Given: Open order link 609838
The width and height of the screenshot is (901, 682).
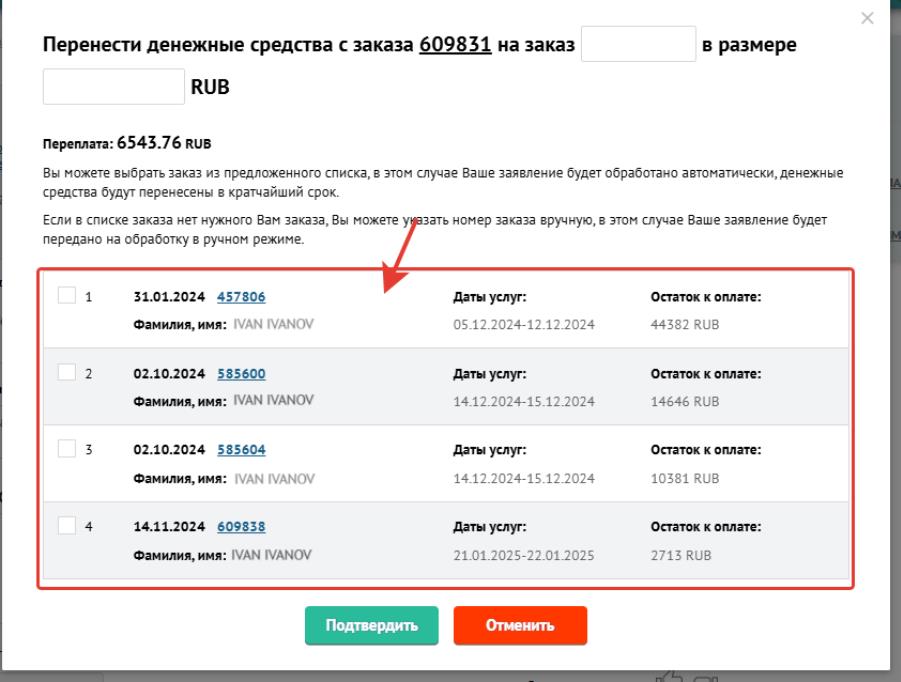Looking at the screenshot, I should (241, 526).
